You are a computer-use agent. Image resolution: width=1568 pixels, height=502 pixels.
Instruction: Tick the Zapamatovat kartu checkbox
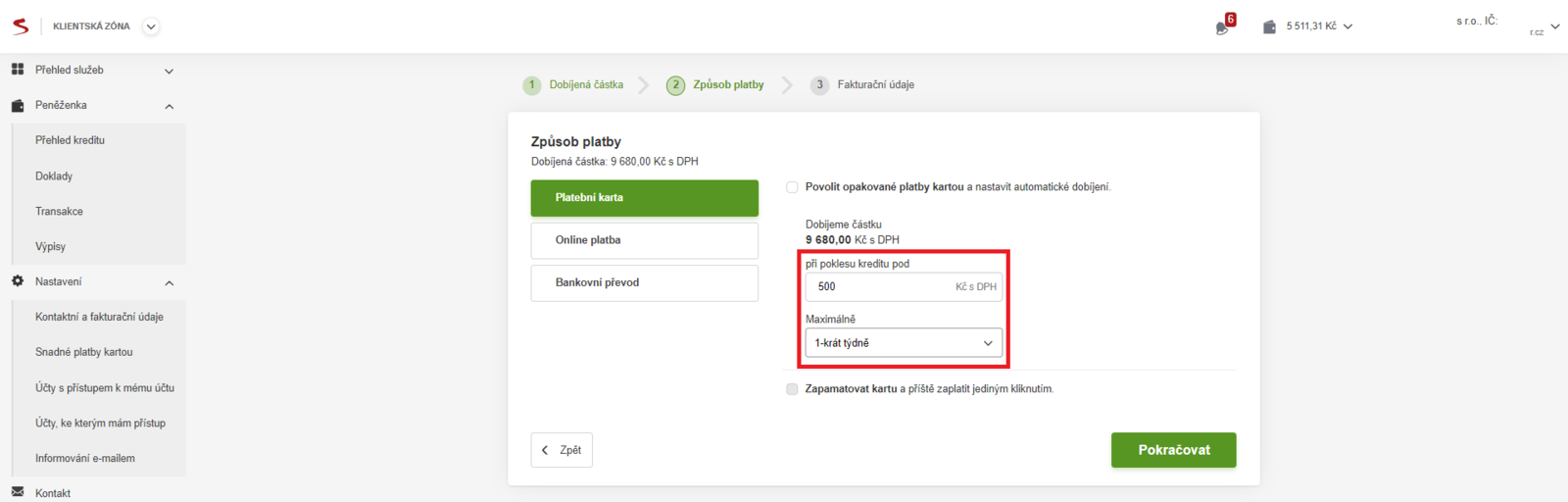pos(792,389)
